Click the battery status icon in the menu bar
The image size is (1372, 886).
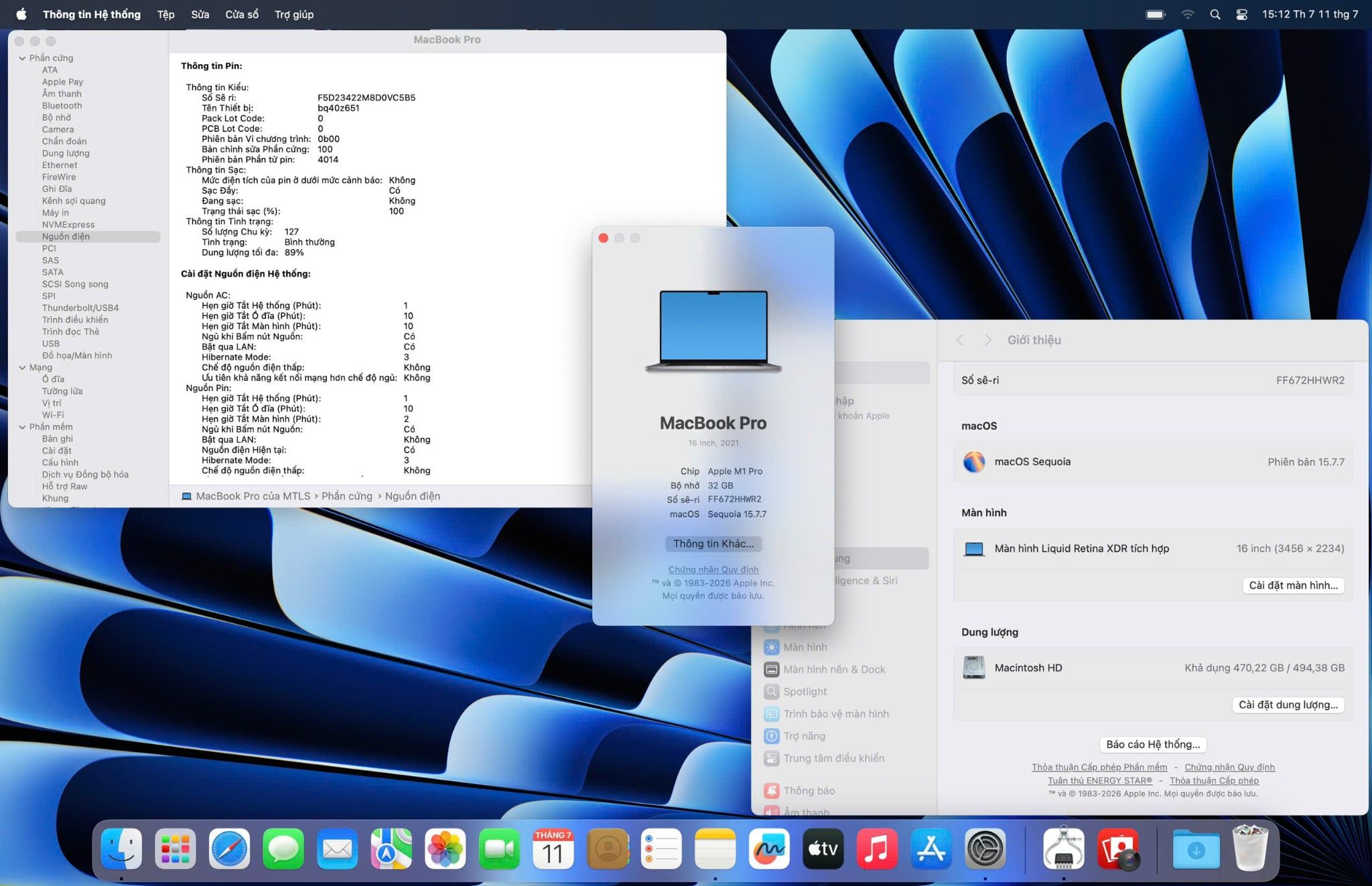pyautogui.click(x=1156, y=14)
